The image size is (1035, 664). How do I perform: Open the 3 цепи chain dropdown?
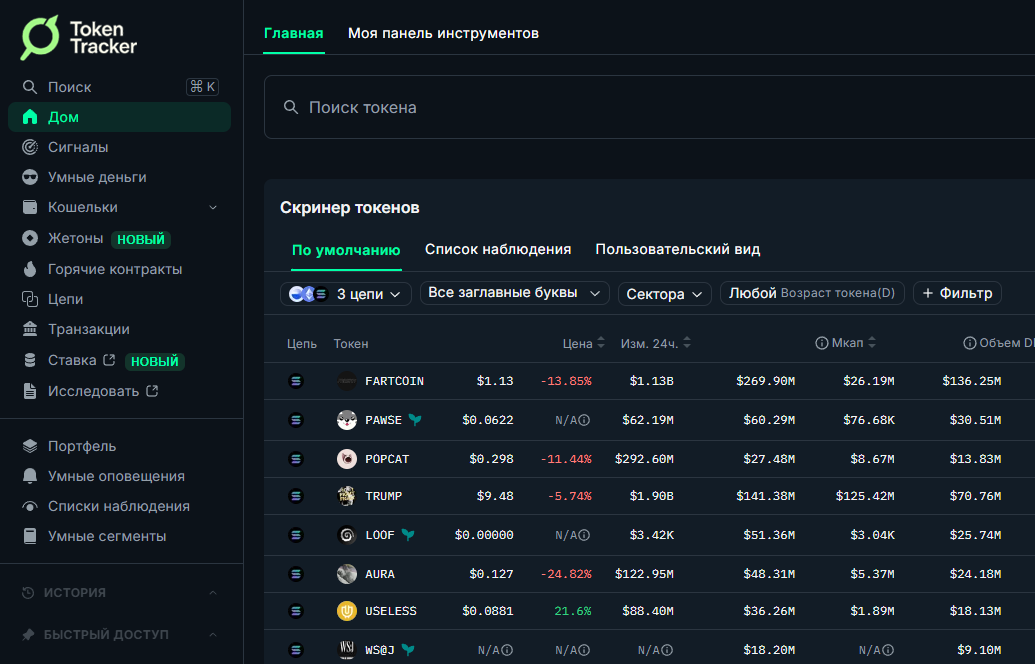tap(346, 294)
